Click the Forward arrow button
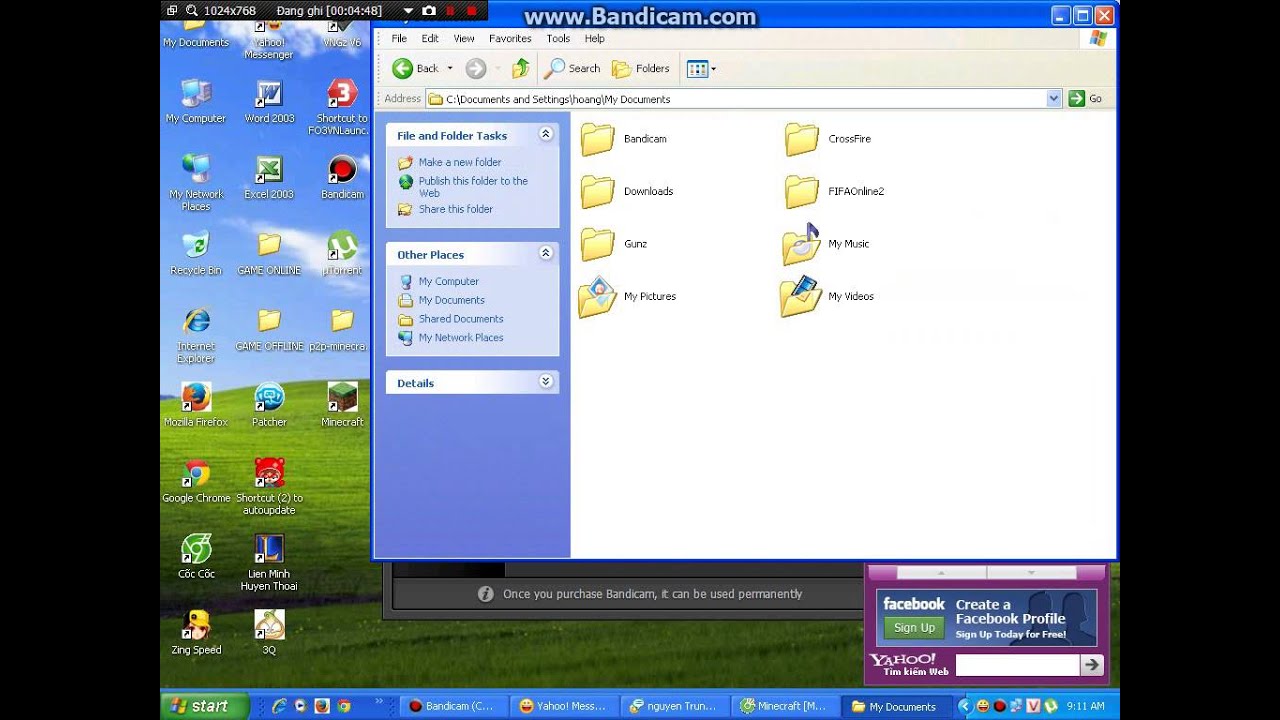The height and width of the screenshot is (720, 1280). pos(476,68)
